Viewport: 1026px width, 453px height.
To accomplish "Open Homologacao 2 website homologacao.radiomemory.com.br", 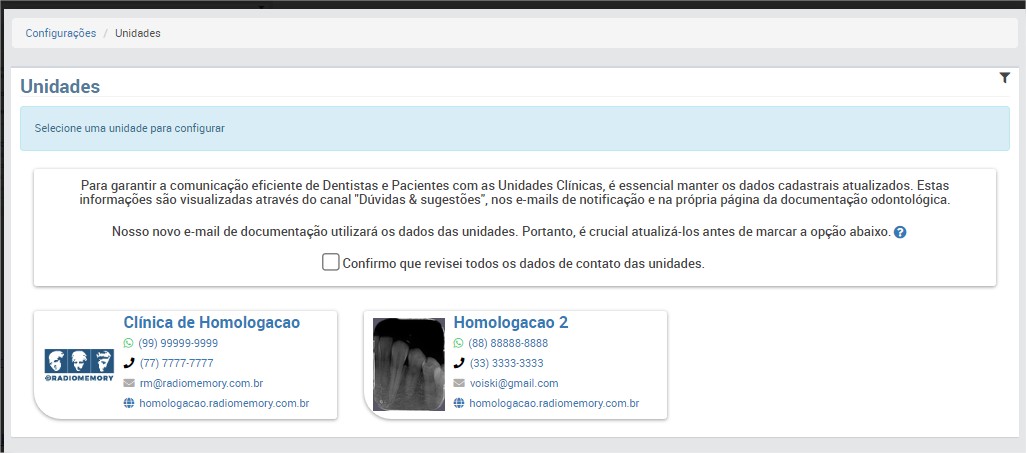I will tap(554, 403).
